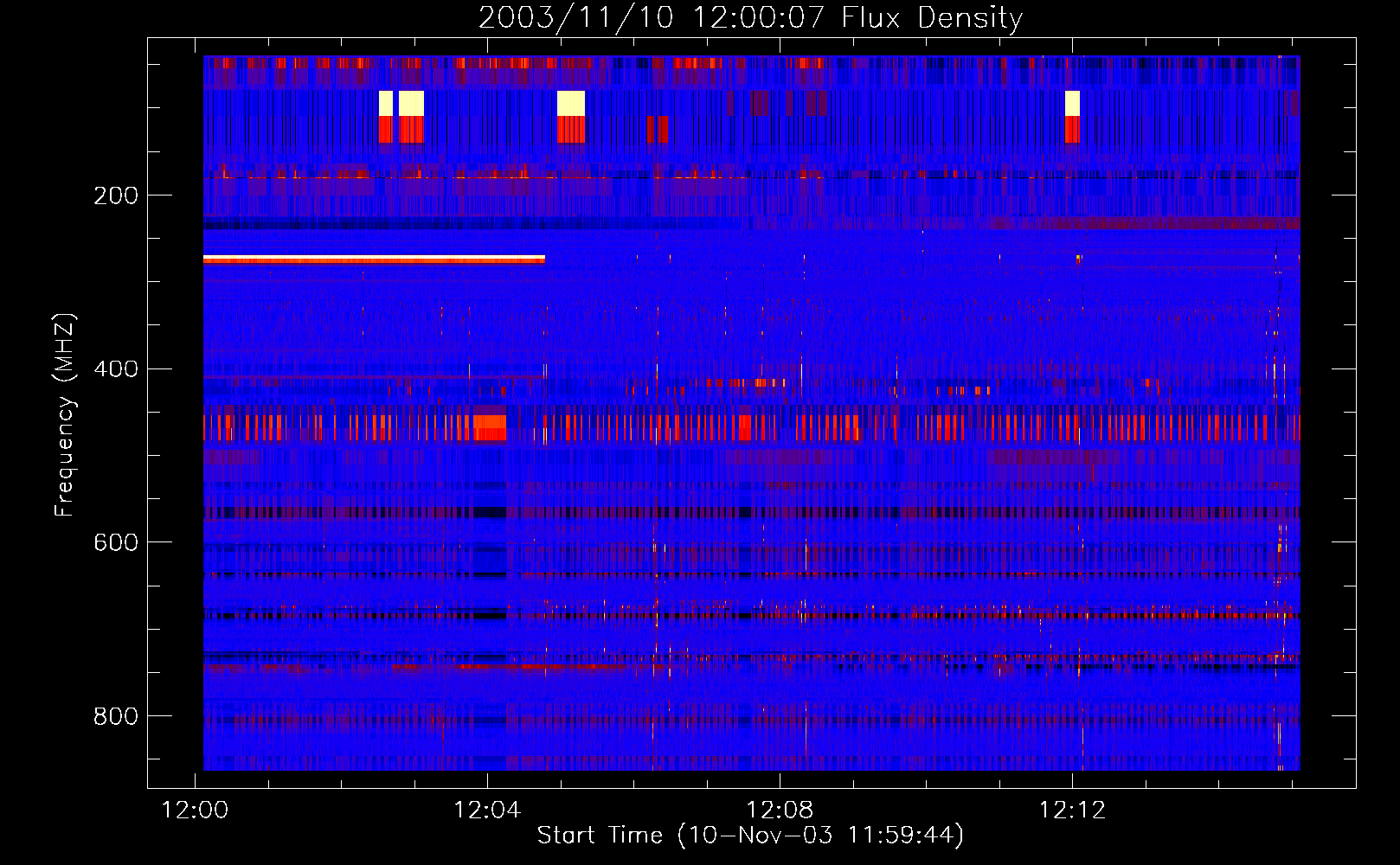Click the plot title "Flux Density"

tap(931, 17)
